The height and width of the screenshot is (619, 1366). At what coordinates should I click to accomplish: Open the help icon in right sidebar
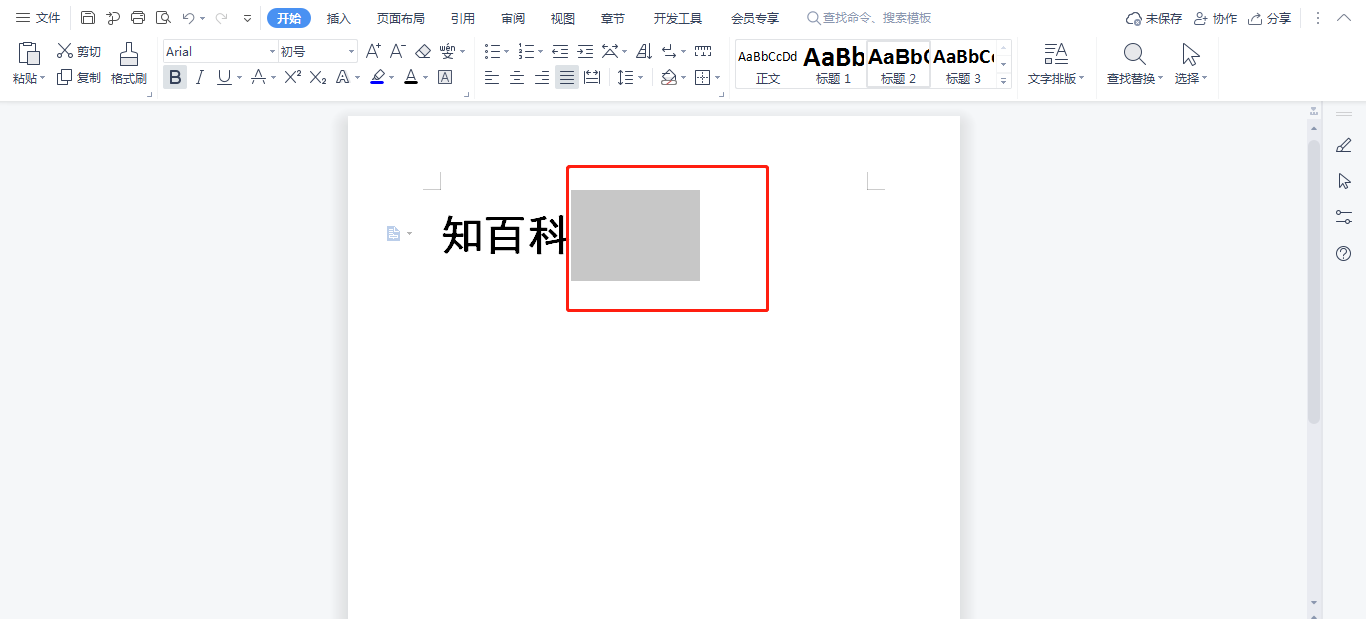tap(1343, 254)
